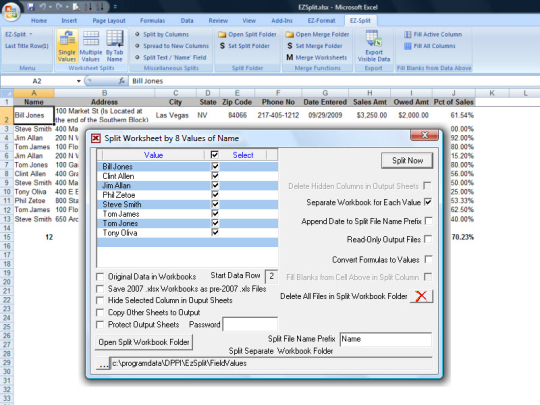Click Open Split Workbook Folder button
This screenshot has height=405, width=540.
pos(144,342)
